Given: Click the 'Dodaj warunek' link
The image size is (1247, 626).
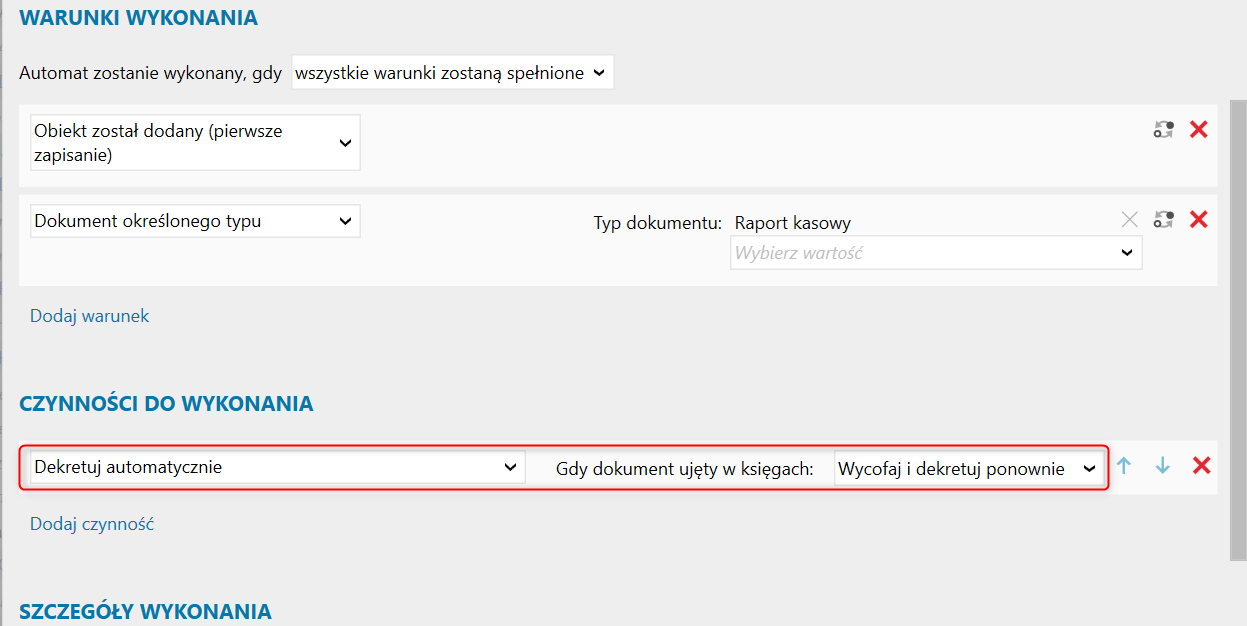Looking at the screenshot, I should pyautogui.click(x=89, y=316).
